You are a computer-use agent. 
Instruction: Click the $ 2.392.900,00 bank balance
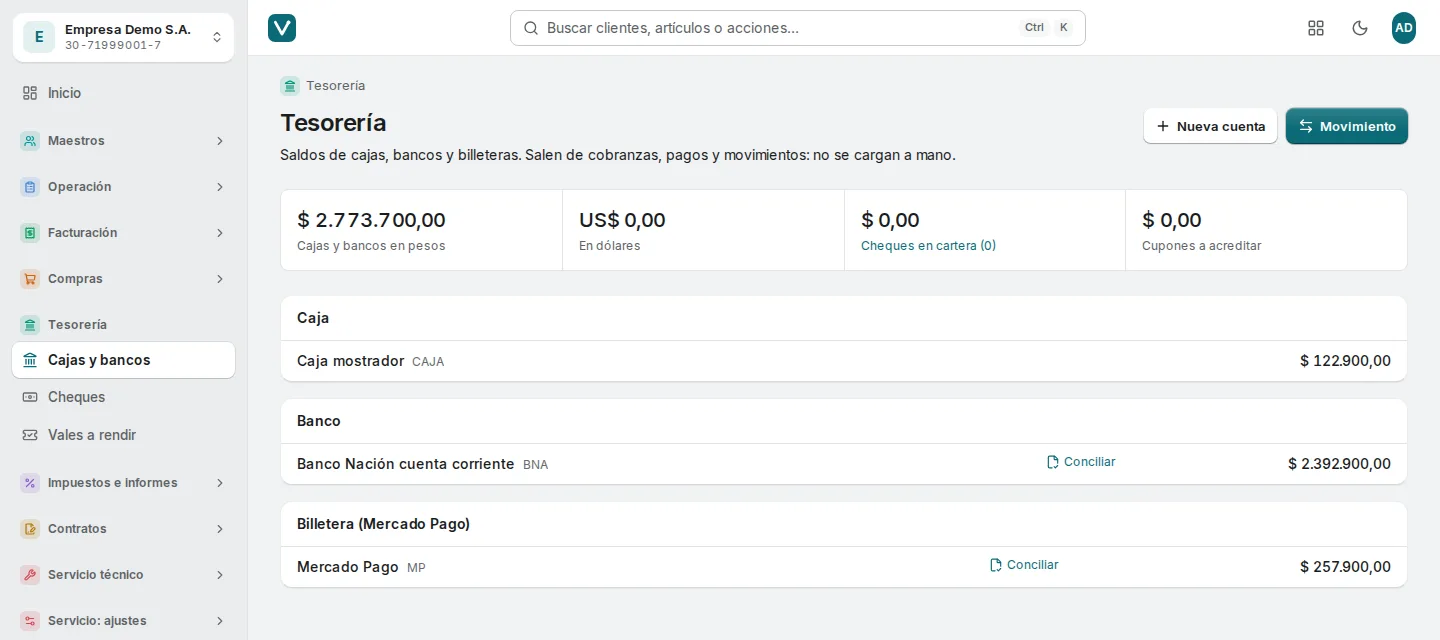tap(1339, 464)
